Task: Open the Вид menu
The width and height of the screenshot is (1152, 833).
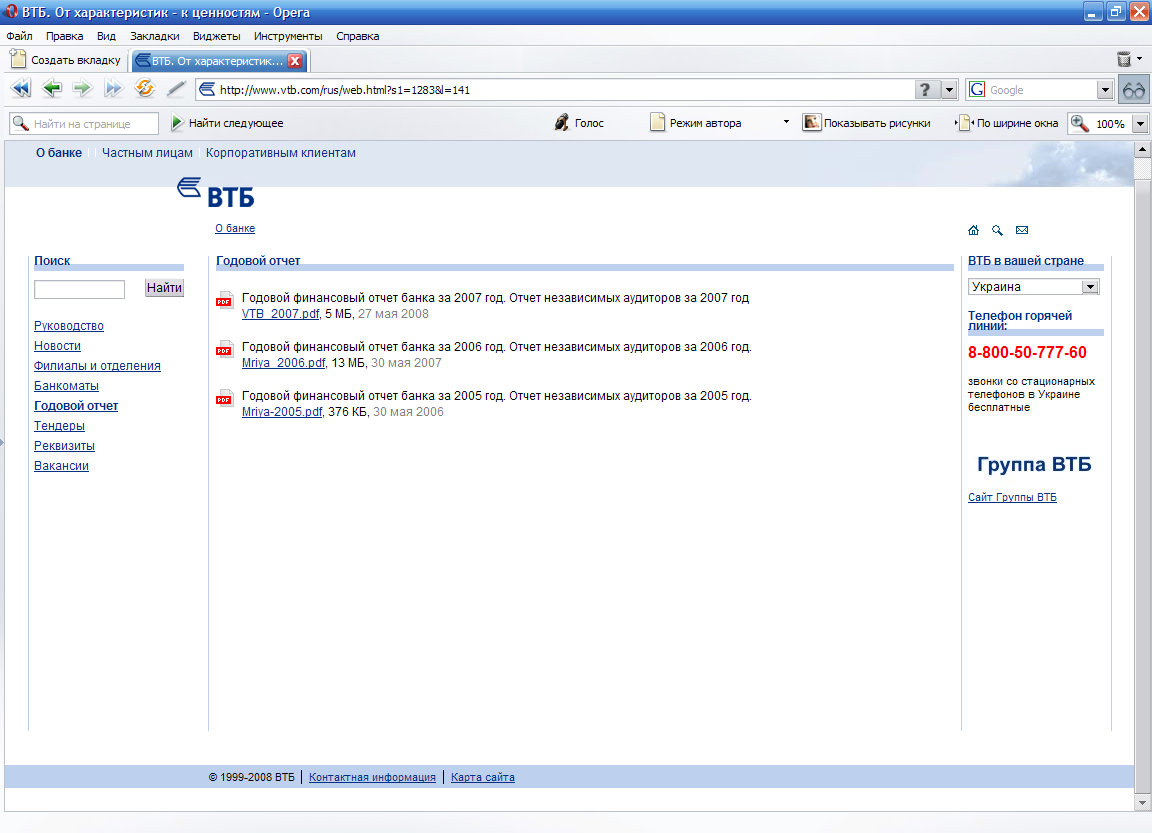Action: pyautogui.click(x=107, y=36)
